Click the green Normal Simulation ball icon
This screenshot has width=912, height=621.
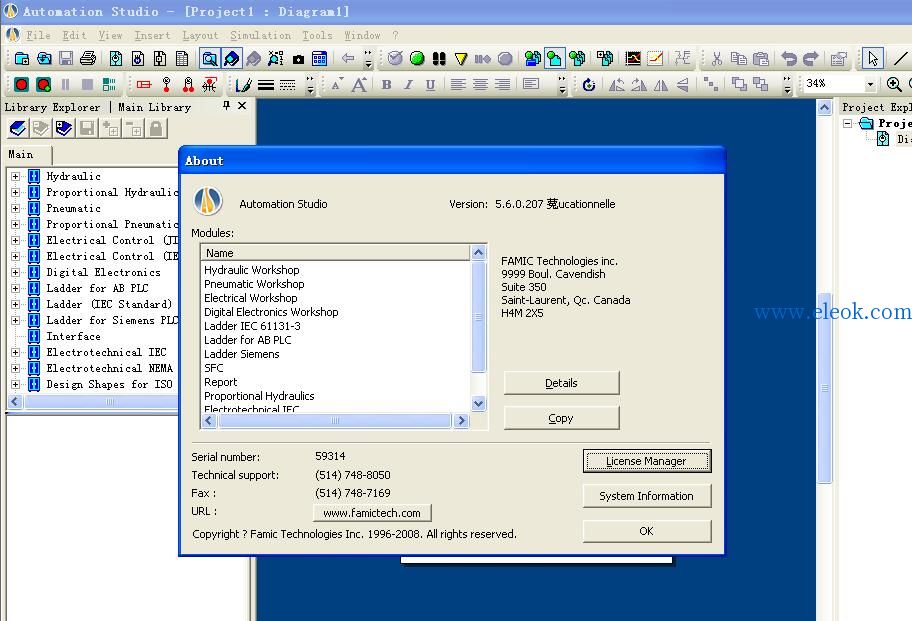click(416, 58)
